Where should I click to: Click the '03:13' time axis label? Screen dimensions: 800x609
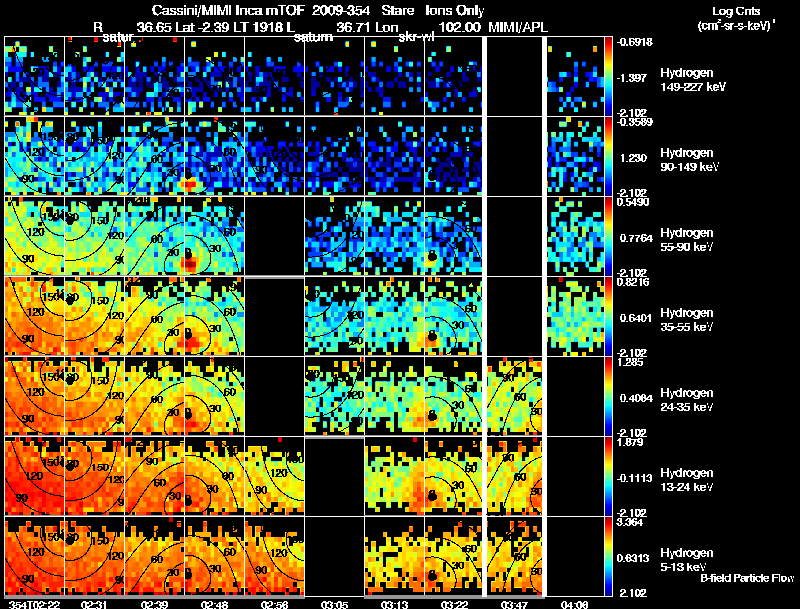pyautogui.click(x=394, y=604)
